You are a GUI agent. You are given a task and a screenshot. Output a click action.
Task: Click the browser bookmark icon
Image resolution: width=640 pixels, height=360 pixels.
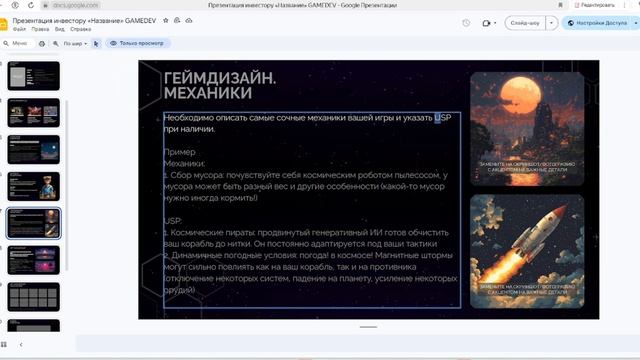[560, 5]
